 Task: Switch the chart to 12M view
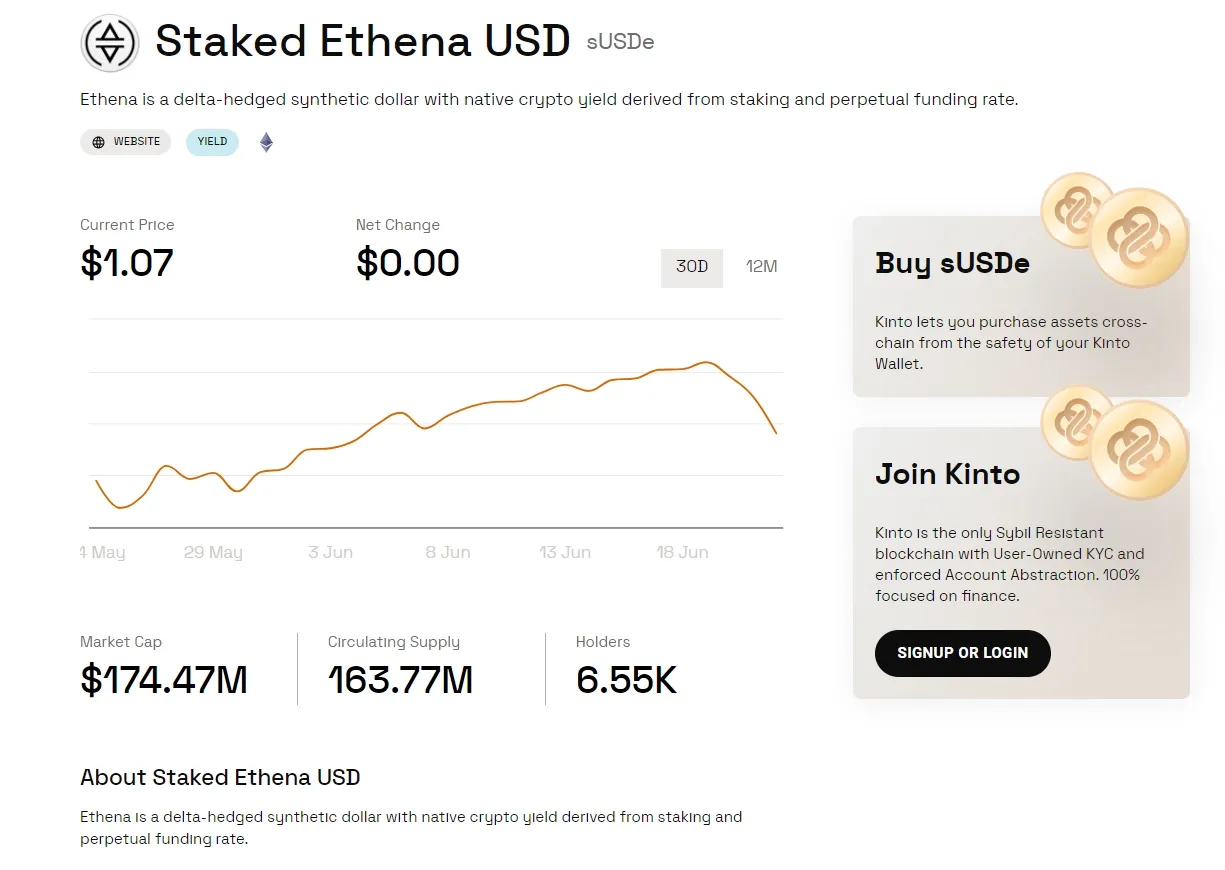coord(761,267)
